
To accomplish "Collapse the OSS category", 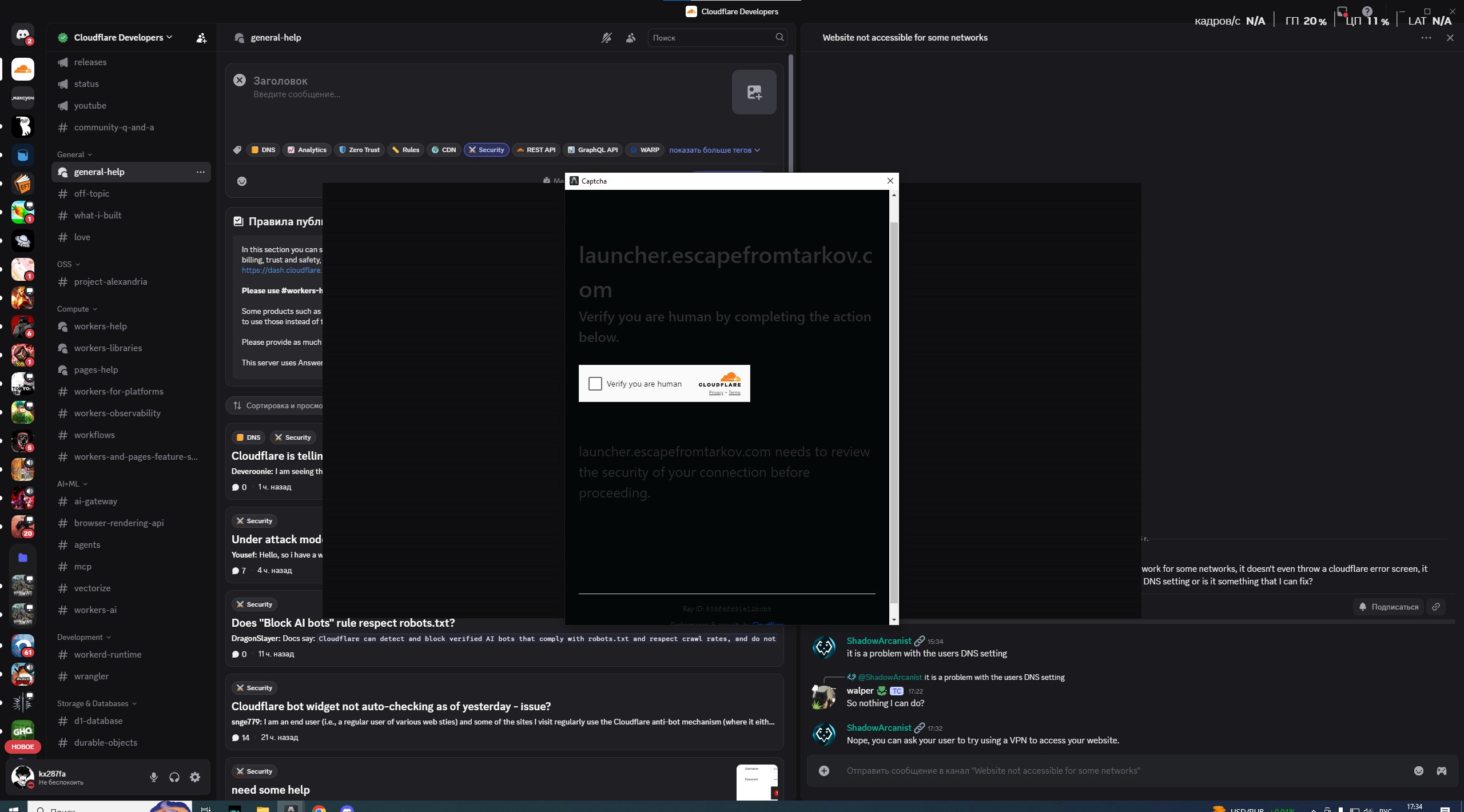I will [68, 264].
